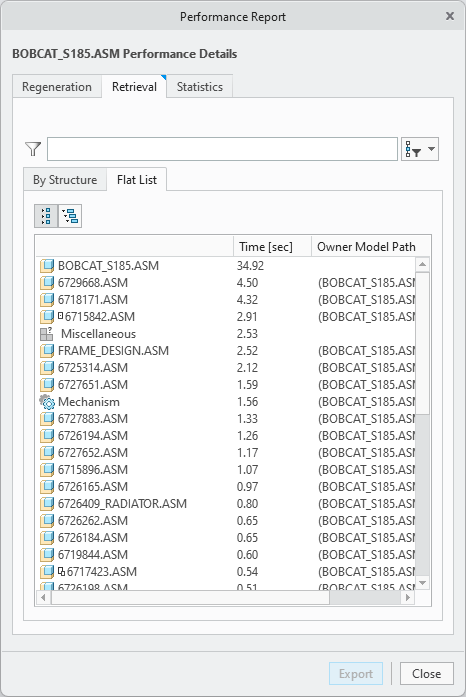Click the FRAME_DESIGN.ASM assembly icon

pyautogui.click(x=47, y=351)
